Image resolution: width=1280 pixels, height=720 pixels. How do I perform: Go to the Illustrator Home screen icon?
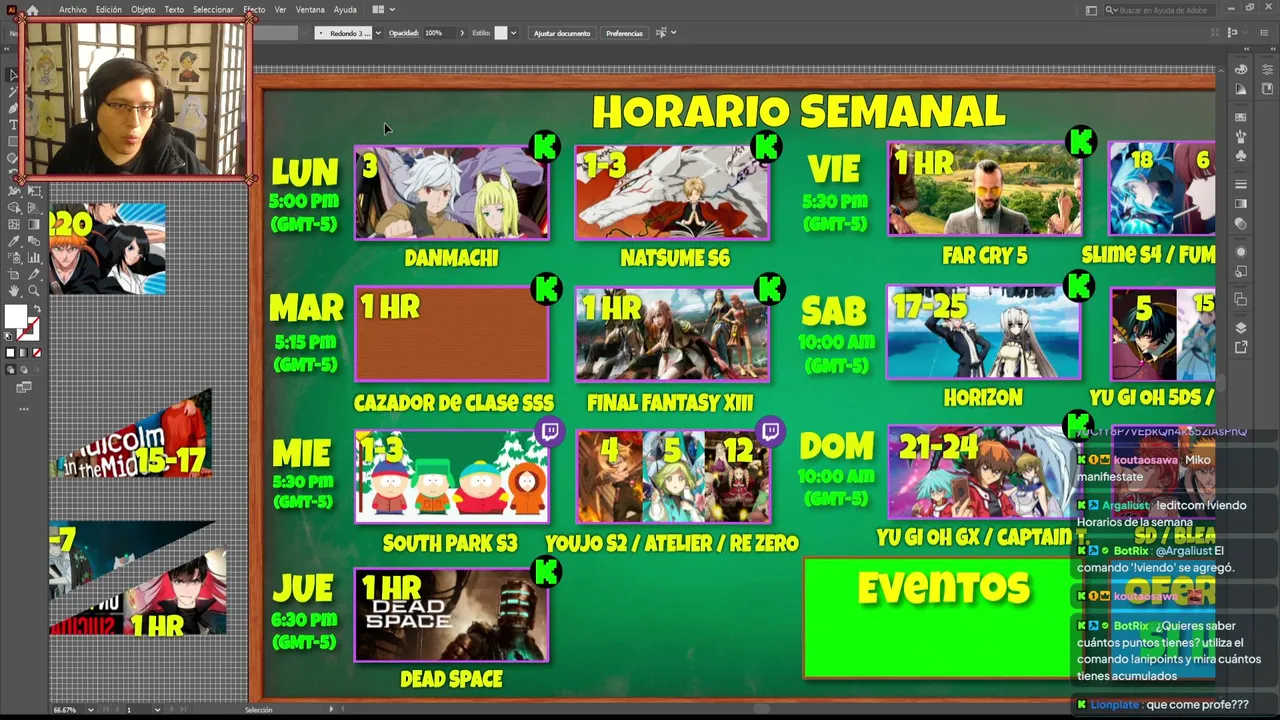point(32,10)
